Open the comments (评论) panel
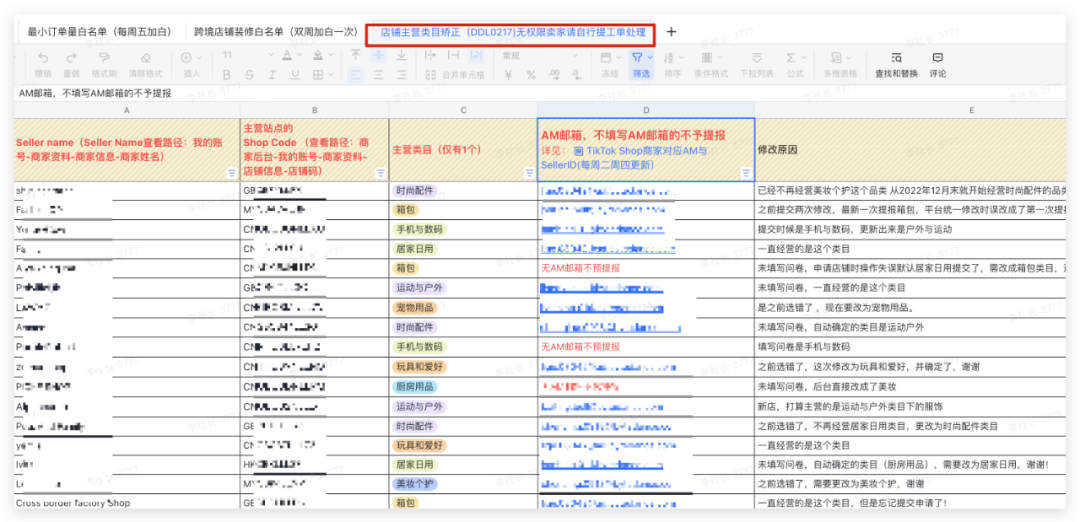Viewport: 1080px width, 522px height. (937, 65)
